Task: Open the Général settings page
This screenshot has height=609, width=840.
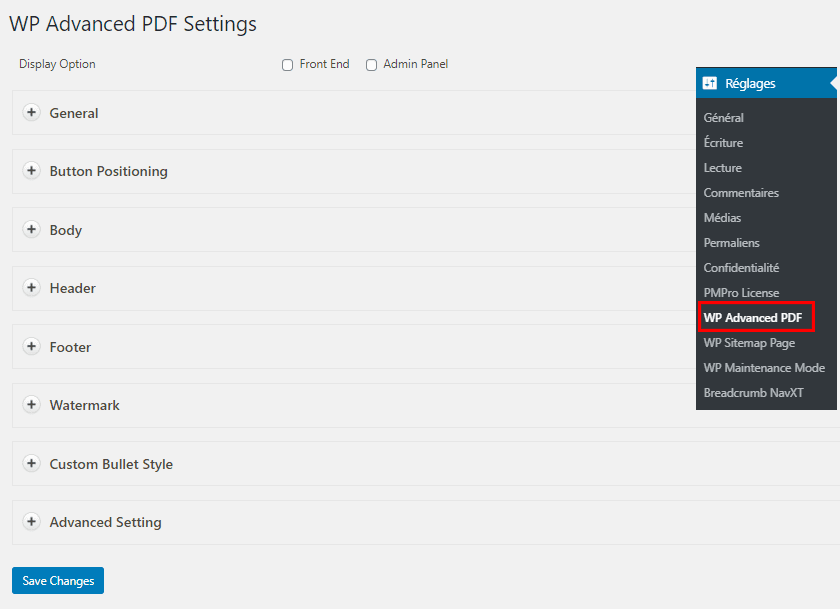Action: pos(723,117)
